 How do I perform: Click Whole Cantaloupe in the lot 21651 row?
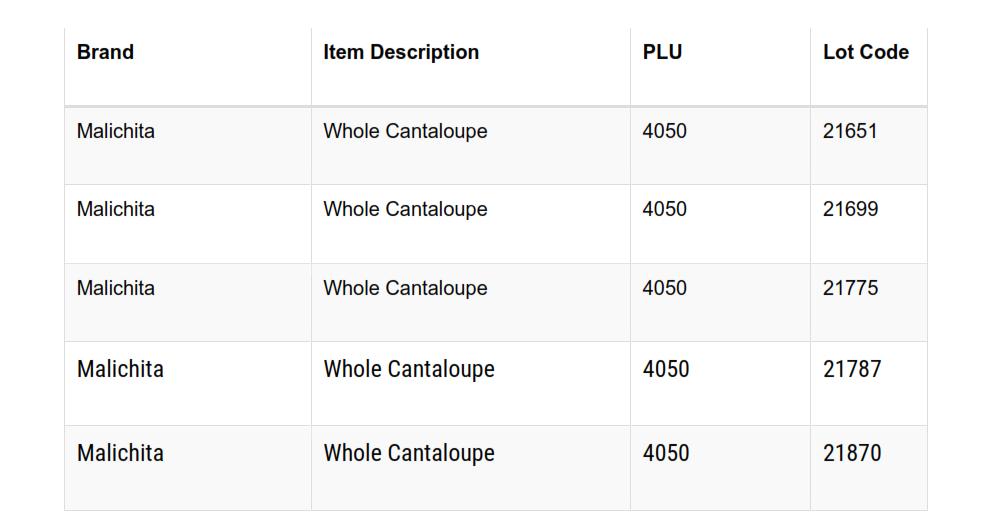click(x=405, y=131)
